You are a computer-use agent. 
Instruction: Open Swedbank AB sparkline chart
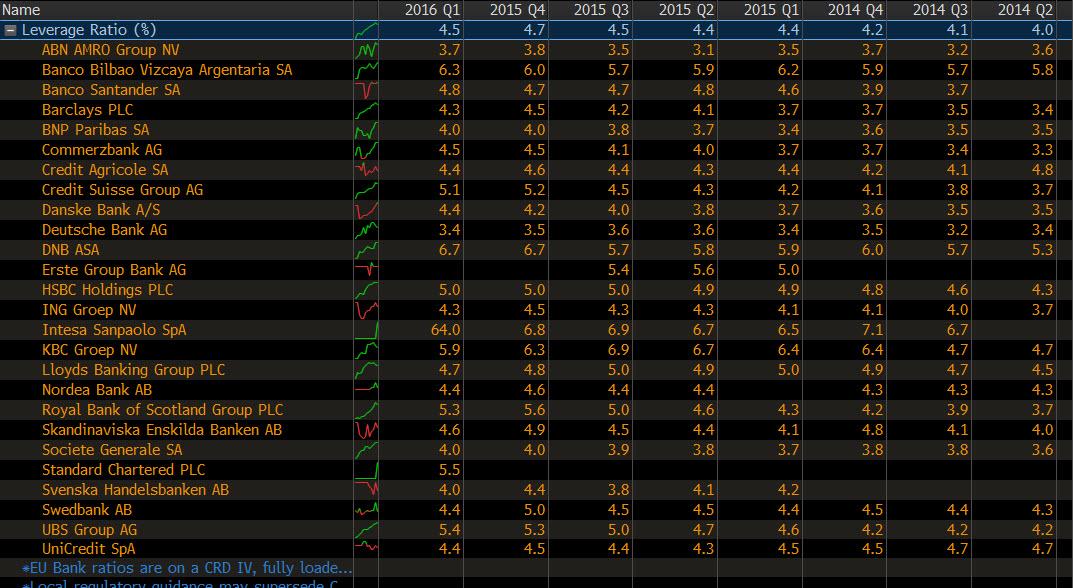[366, 510]
